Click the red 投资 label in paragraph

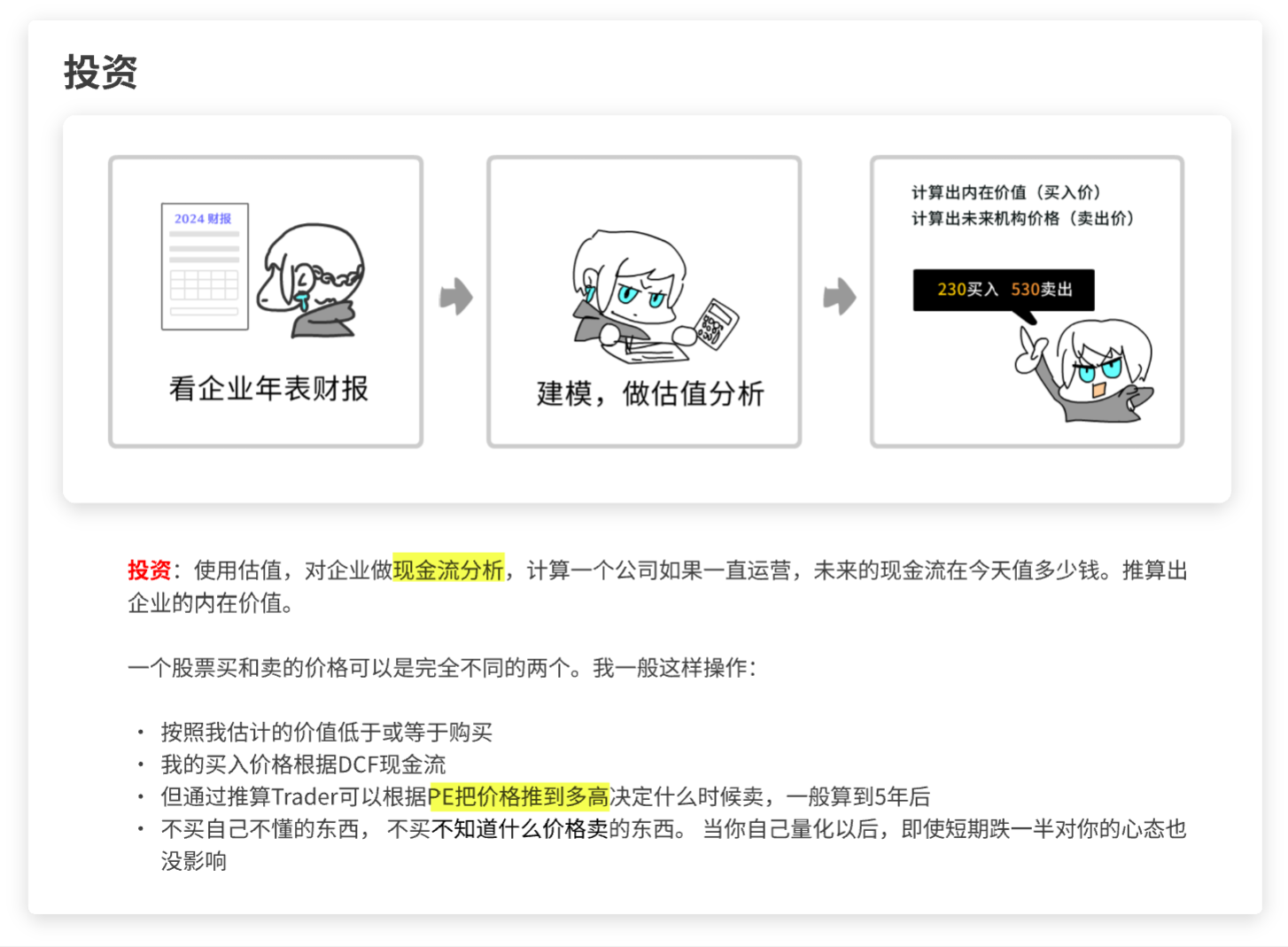149,570
